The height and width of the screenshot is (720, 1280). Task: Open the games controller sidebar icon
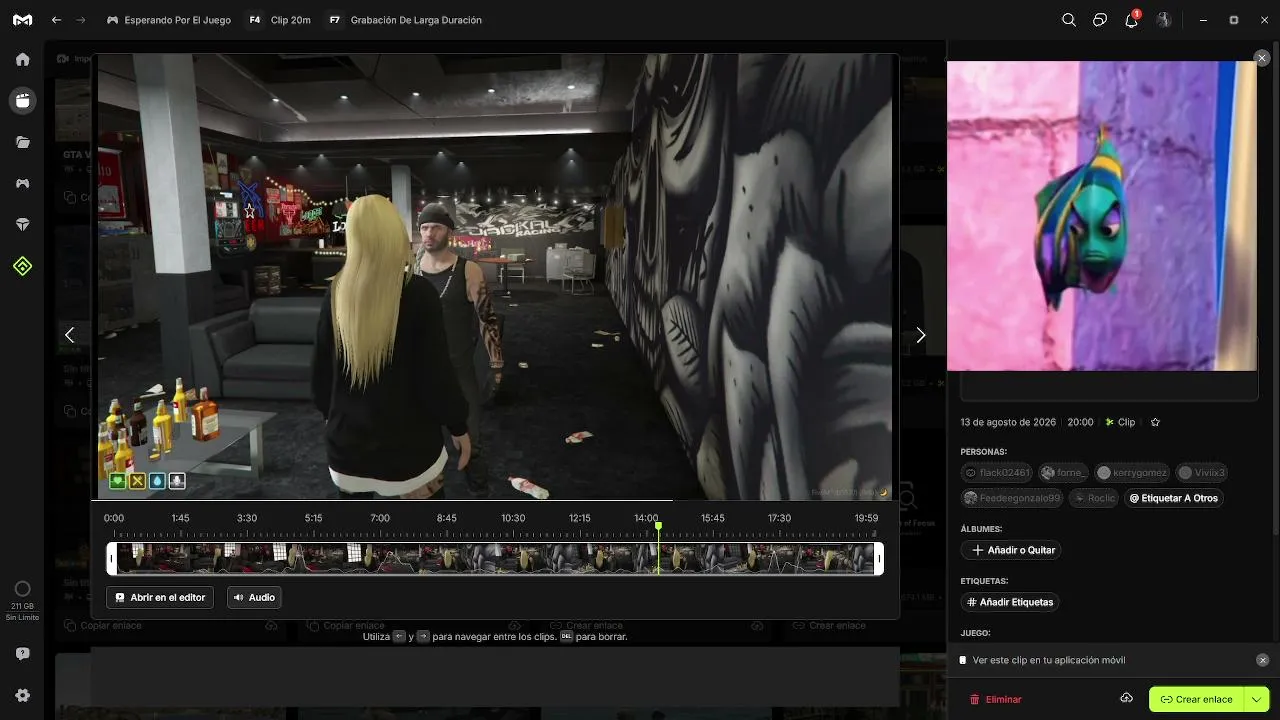click(22, 183)
